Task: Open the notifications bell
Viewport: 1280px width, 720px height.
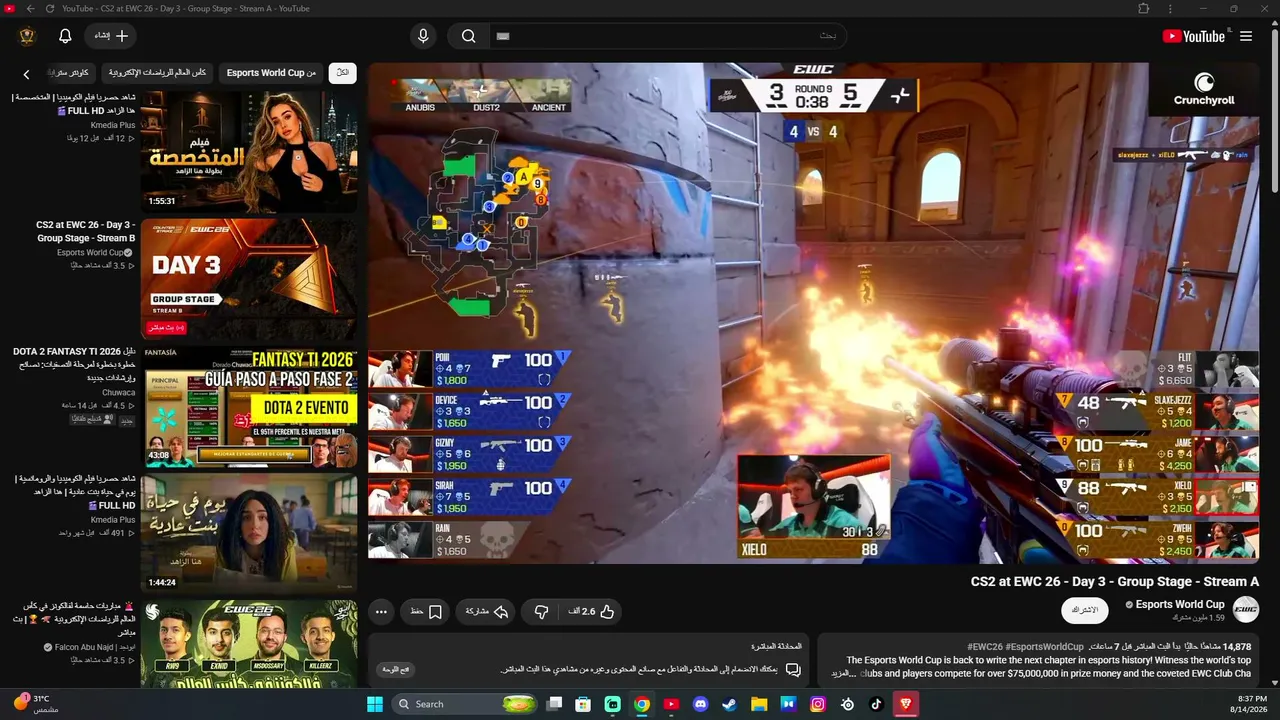Action: [x=65, y=36]
